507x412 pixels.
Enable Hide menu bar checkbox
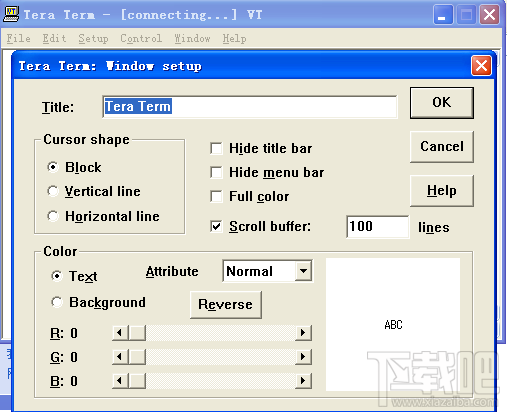(216, 172)
